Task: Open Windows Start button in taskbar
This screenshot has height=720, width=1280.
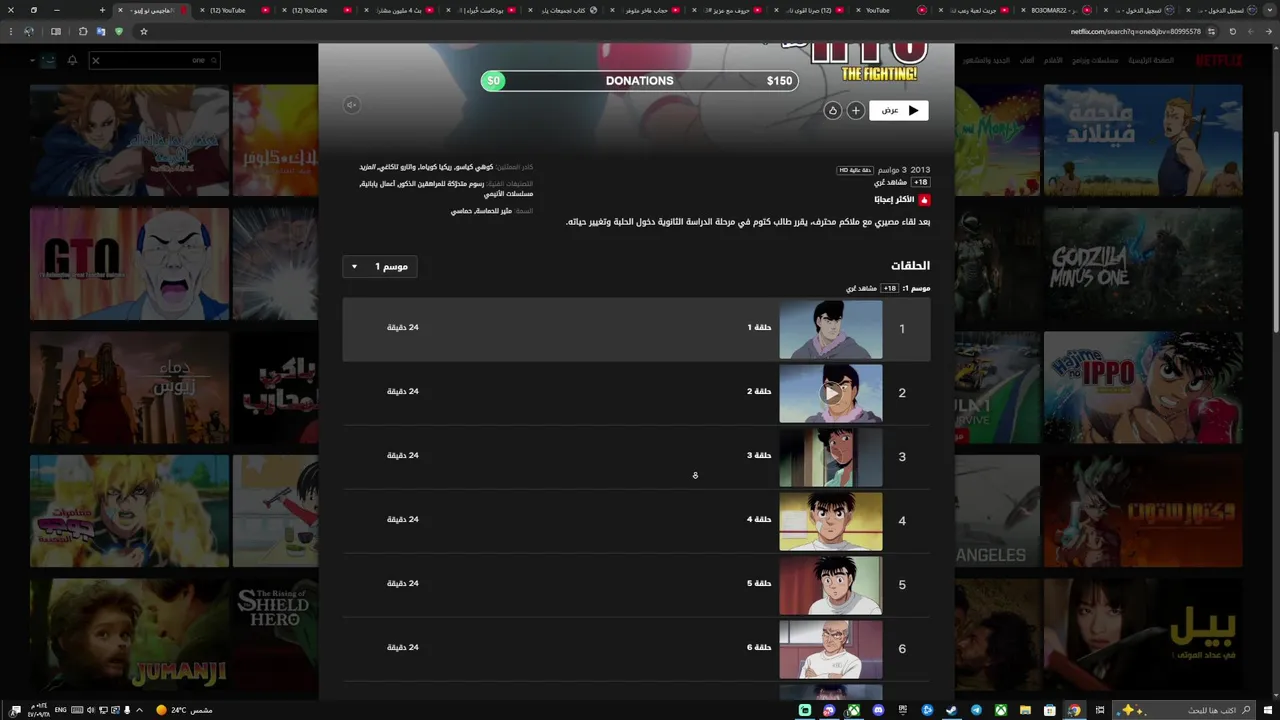Action: coord(1268,710)
